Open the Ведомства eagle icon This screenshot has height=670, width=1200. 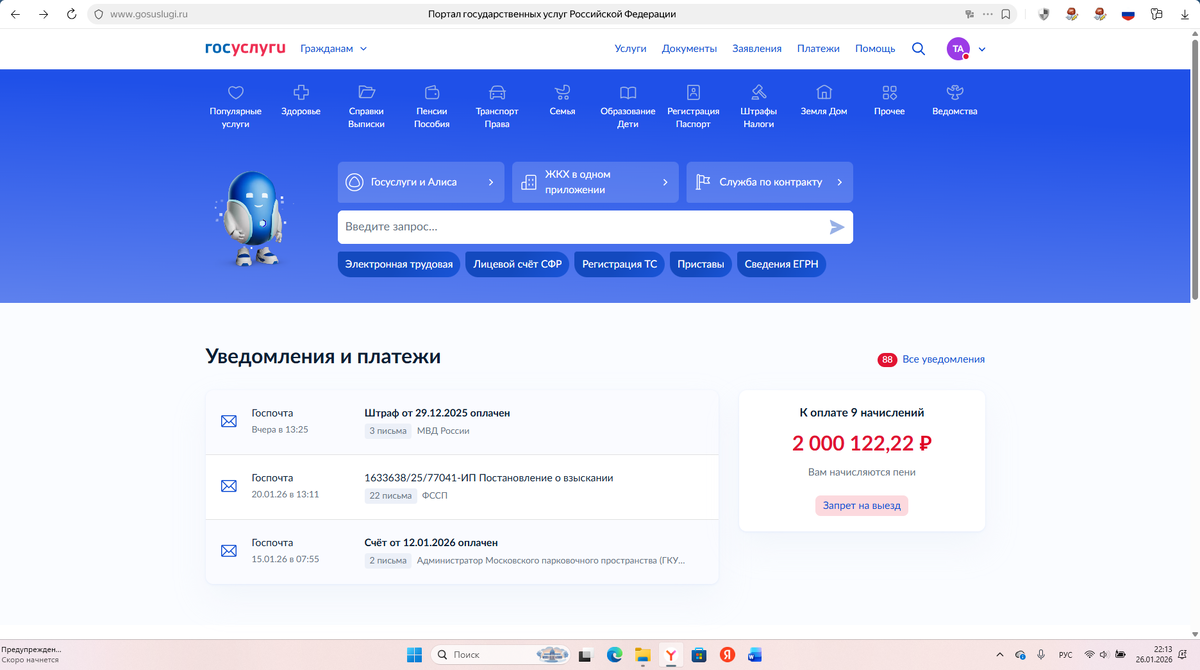click(955, 92)
